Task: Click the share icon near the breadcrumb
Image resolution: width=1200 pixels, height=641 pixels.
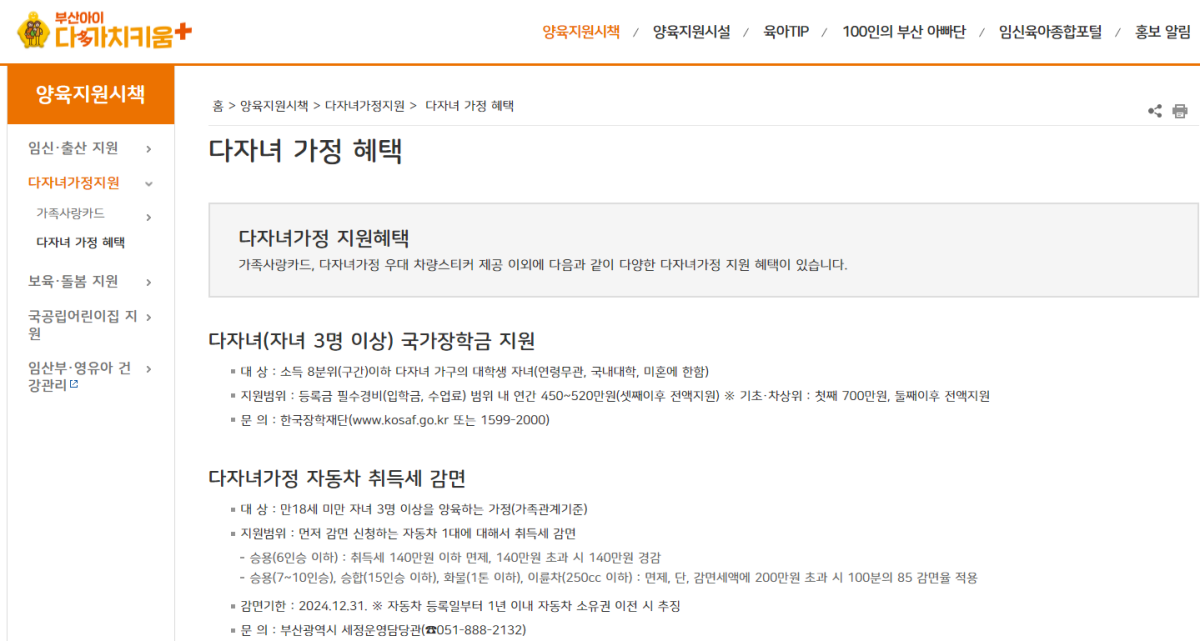Action: click(x=1155, y=110)
